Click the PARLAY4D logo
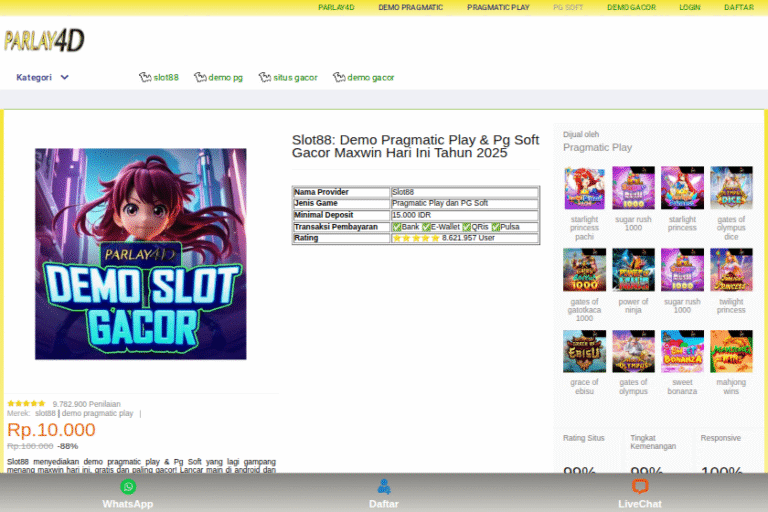Viewport: 768px width, 512px height. pos(44,41)
